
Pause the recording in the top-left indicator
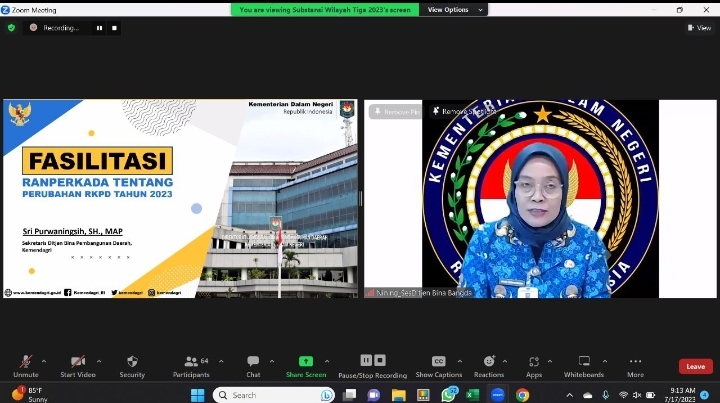99,28
